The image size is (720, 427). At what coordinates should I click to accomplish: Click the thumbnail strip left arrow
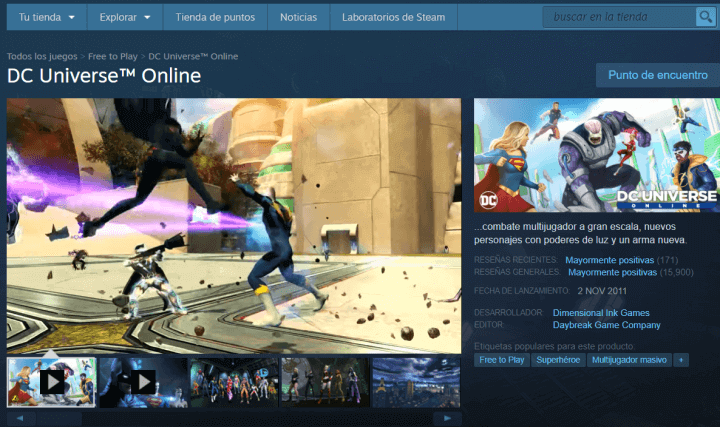(20, 418)
